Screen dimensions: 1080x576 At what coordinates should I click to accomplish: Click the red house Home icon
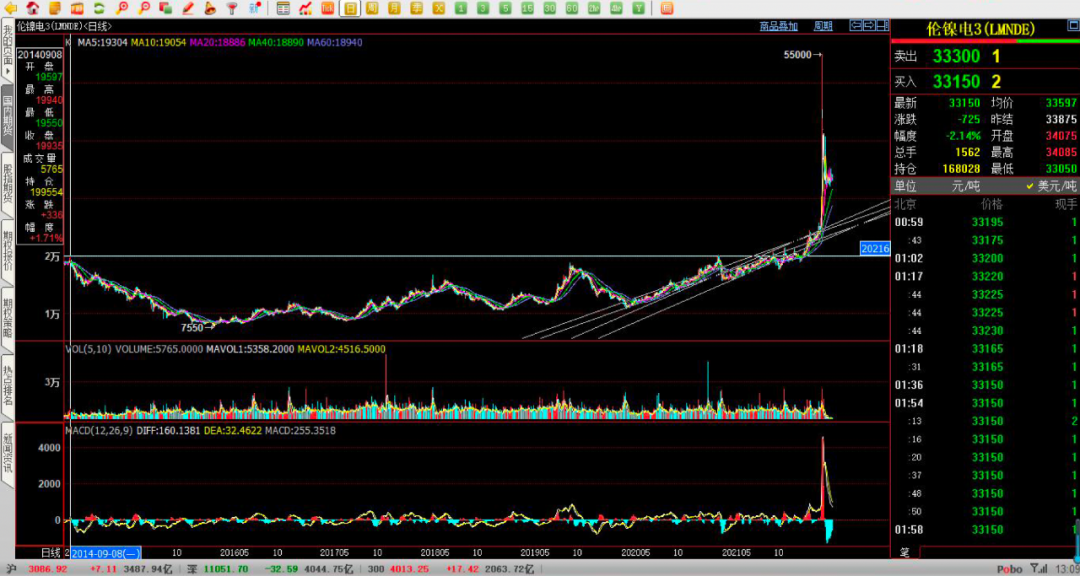tap(33, 8)
